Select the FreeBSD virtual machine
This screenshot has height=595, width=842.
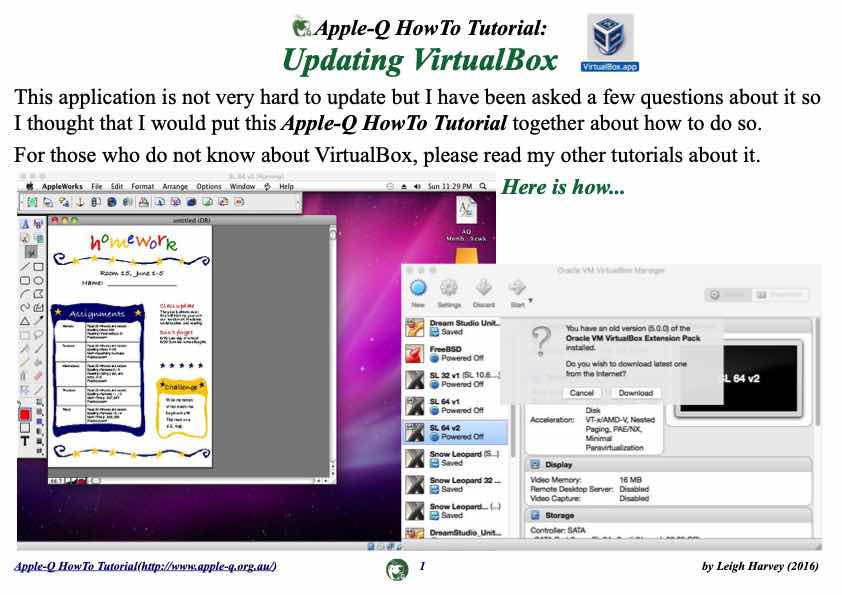click(x=455, y=354)
